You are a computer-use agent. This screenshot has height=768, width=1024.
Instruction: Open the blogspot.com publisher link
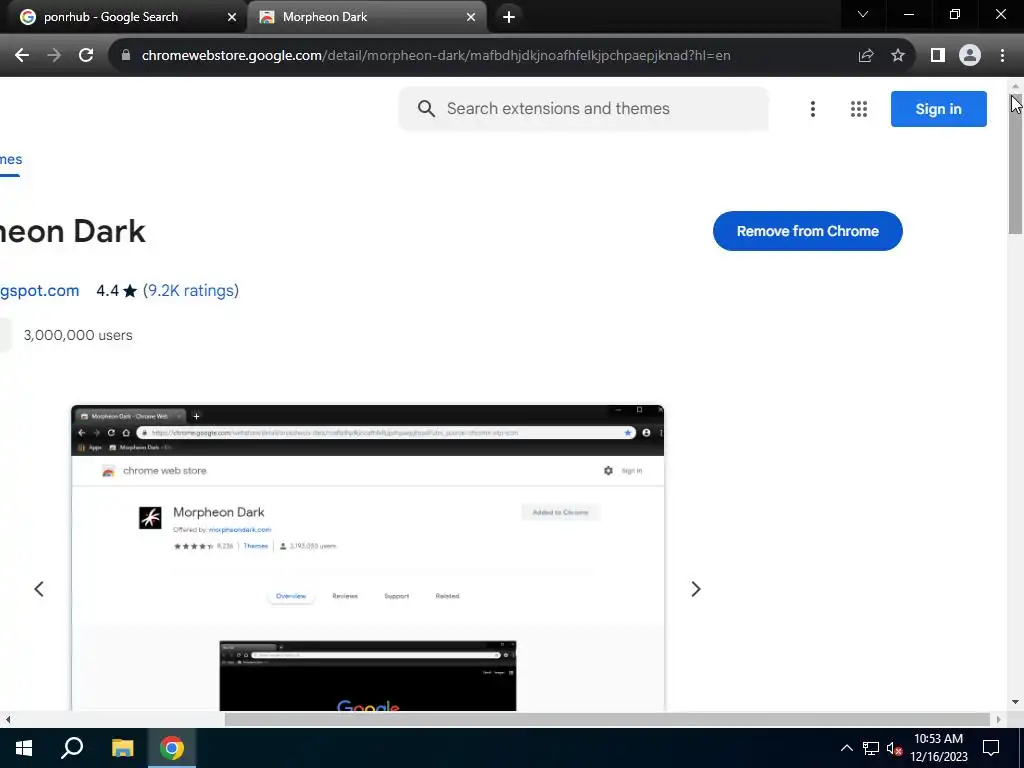[x=39, y=291]
